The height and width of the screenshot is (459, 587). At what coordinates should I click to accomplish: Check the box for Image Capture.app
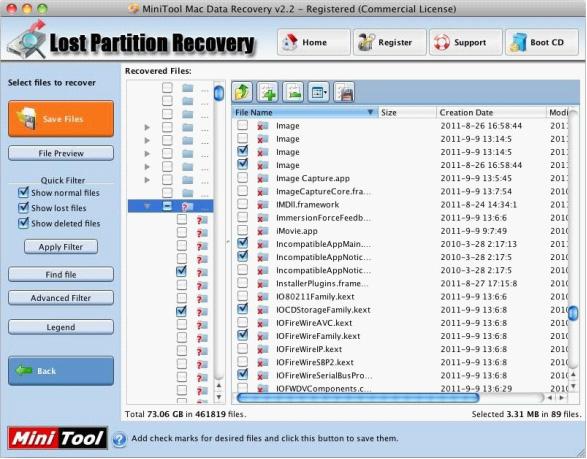[x=243, y=177]
